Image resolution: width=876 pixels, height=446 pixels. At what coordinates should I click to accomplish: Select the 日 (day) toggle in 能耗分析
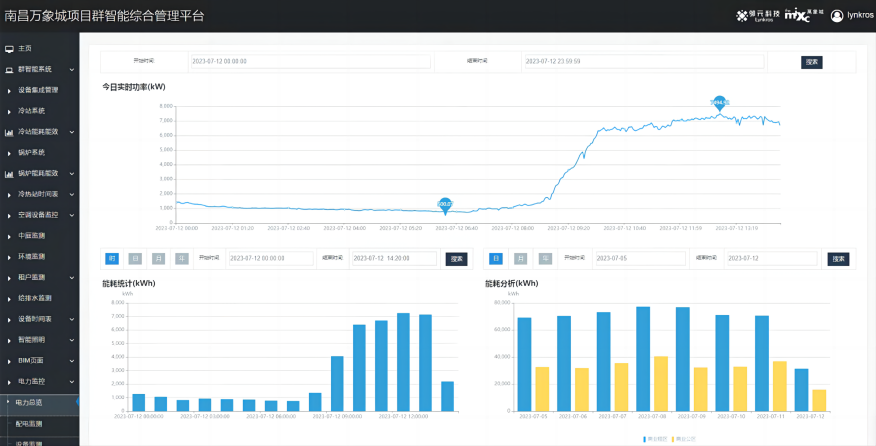(496, 258)
